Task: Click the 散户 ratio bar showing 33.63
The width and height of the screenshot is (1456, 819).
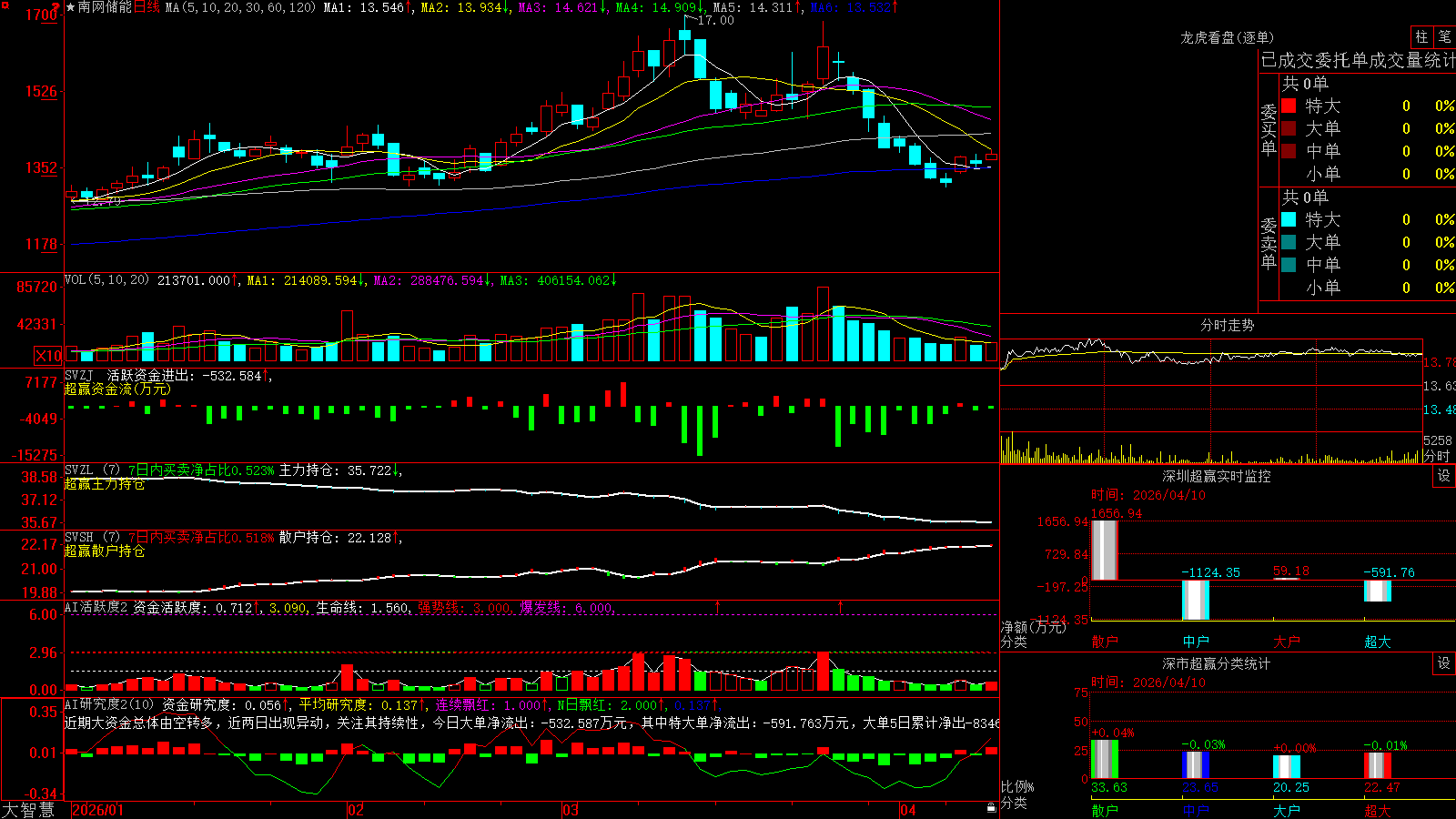Action: pyautogui.click(x=1105, y=759)
